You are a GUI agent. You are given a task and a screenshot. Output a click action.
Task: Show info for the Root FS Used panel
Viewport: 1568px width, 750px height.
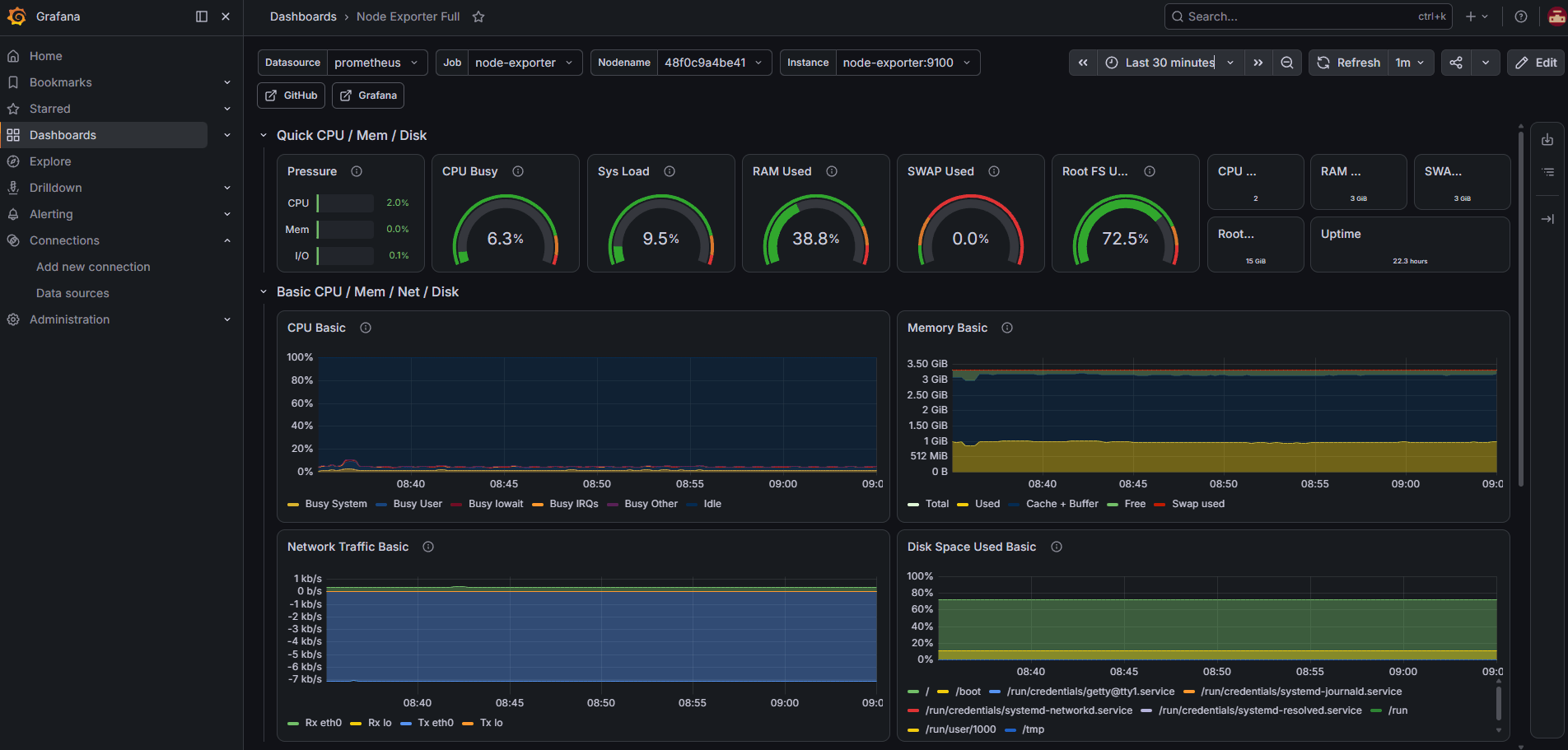point(1150,171)
